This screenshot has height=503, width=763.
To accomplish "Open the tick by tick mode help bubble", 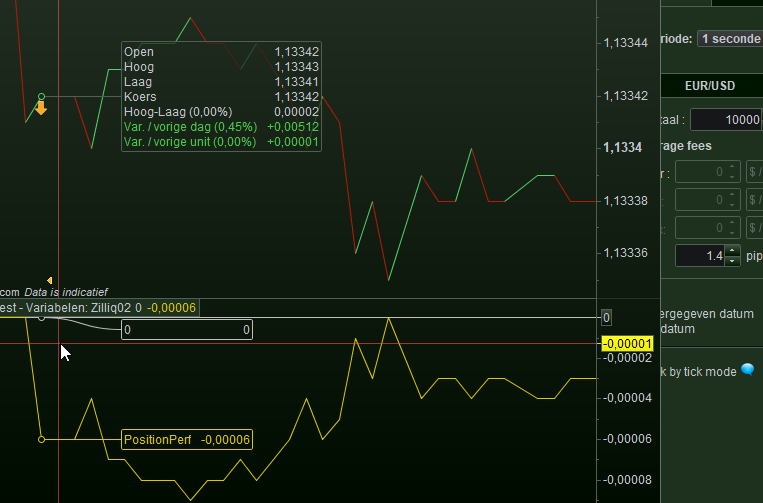I will (x=748, y=370).
